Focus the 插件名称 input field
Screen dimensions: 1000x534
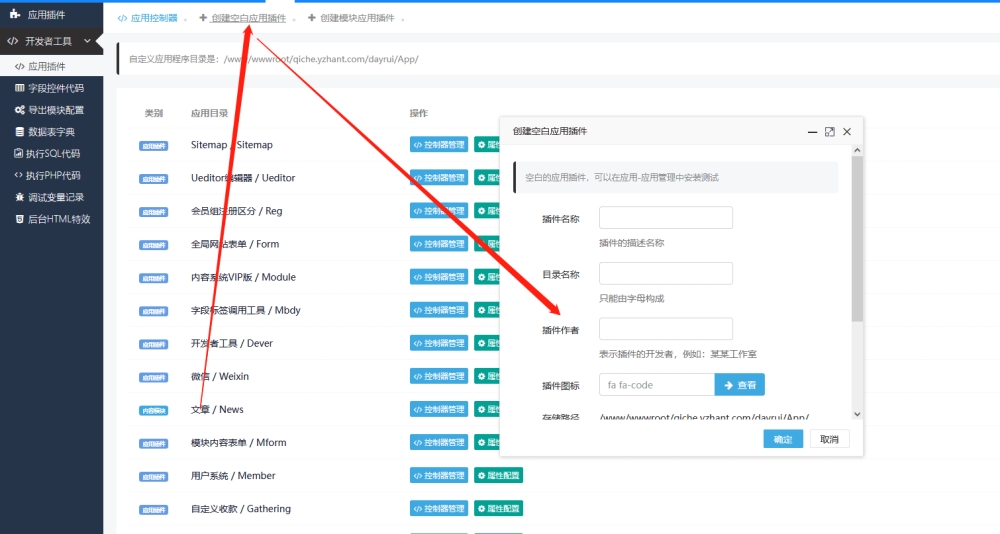666,218
